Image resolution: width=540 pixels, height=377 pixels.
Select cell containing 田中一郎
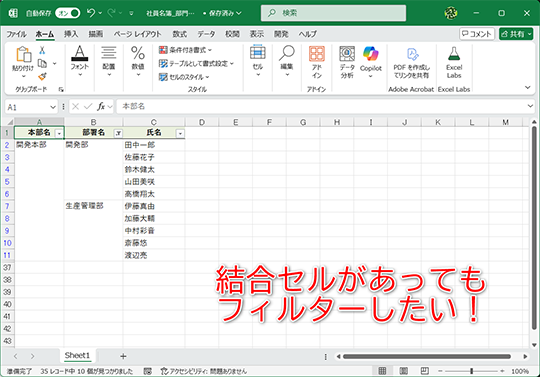[x=154, y=145]
